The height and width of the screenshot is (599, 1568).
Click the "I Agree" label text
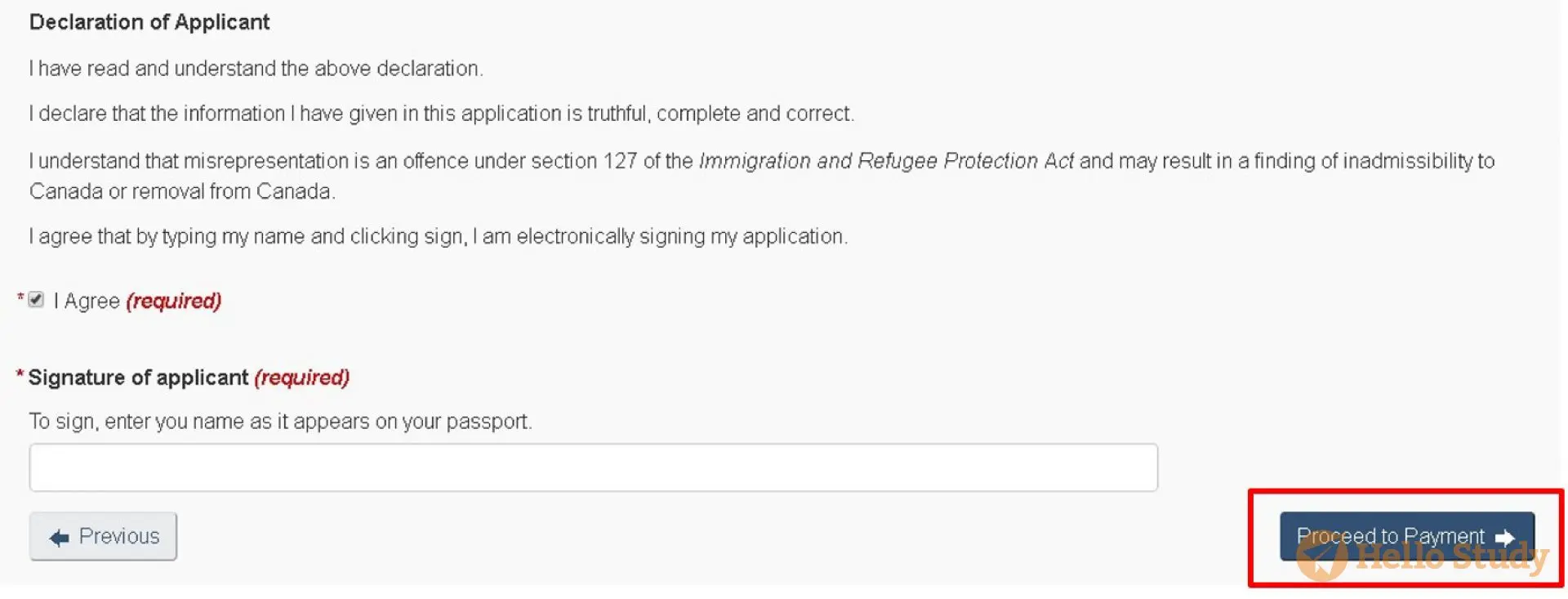87,301
